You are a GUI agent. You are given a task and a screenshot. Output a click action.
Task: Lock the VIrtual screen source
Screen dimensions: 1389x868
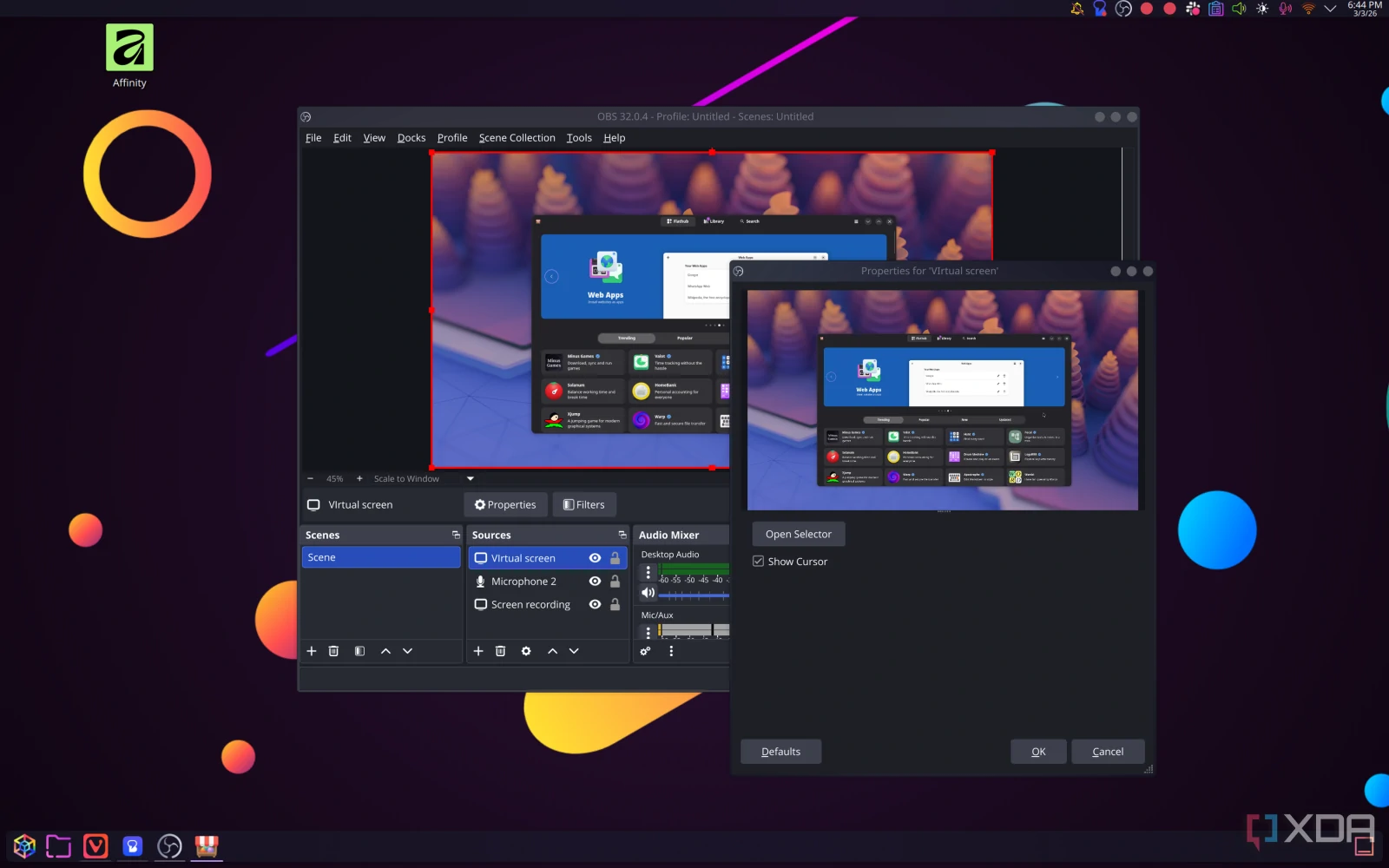[x=615, y=558]
